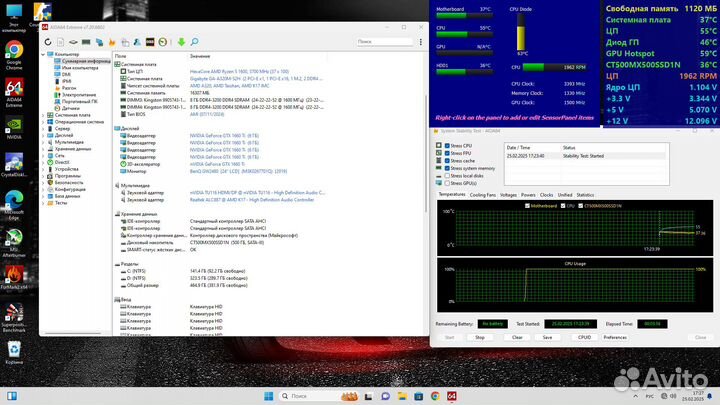
Task: Select the MSI Afterburner desktop icon
Action: coord(14,243)
